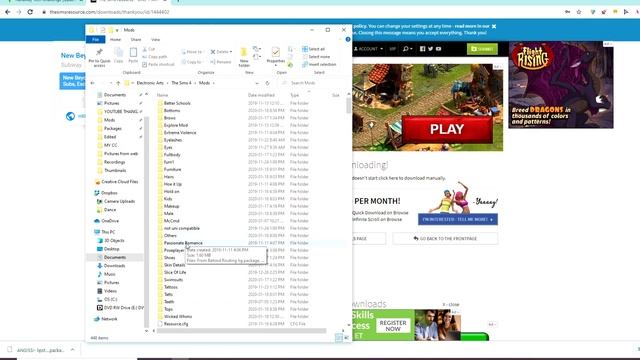The width and height of the screenshot is (640, 360).
Task: Open recent locations dropdown near nav arrows
Action: pyautogui.click(x=111, y=83)
